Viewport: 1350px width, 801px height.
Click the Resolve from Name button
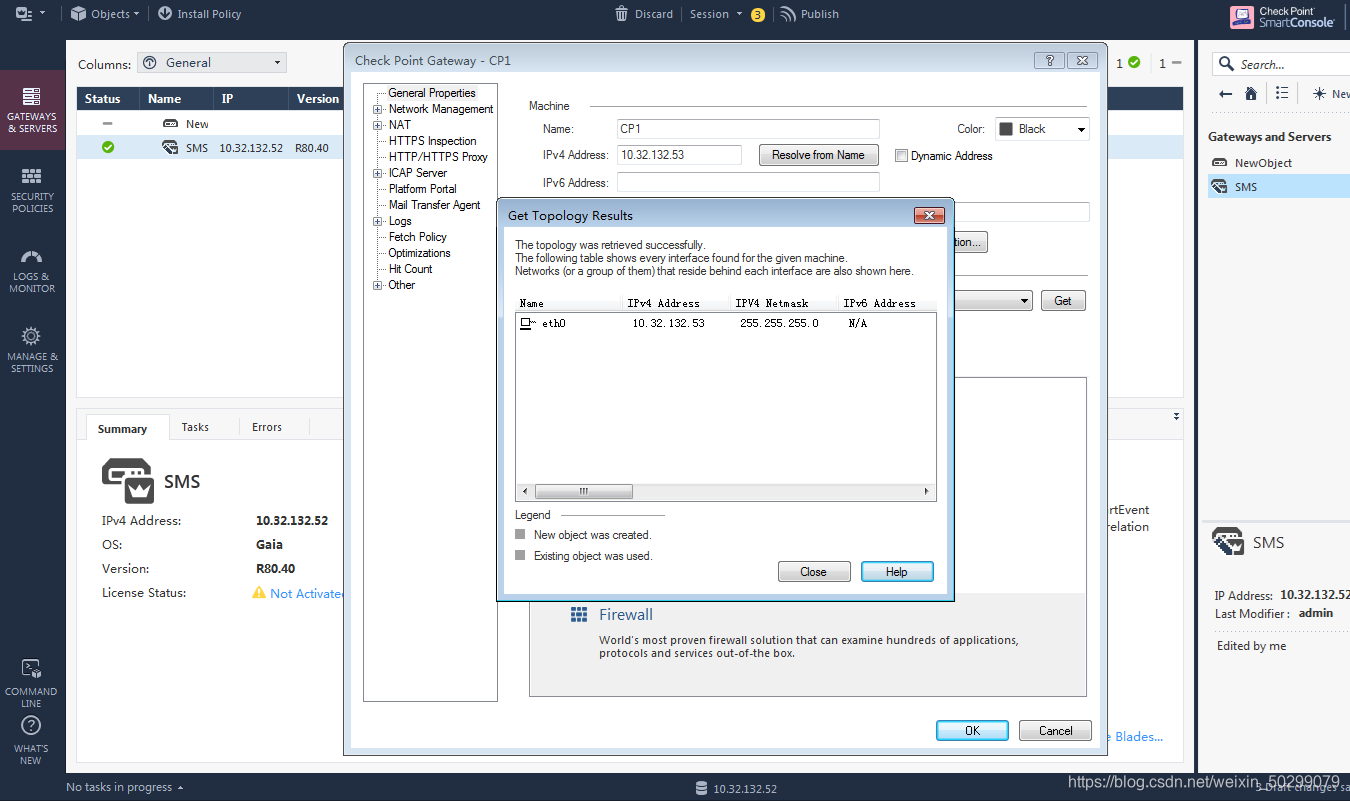coord(818,155)
